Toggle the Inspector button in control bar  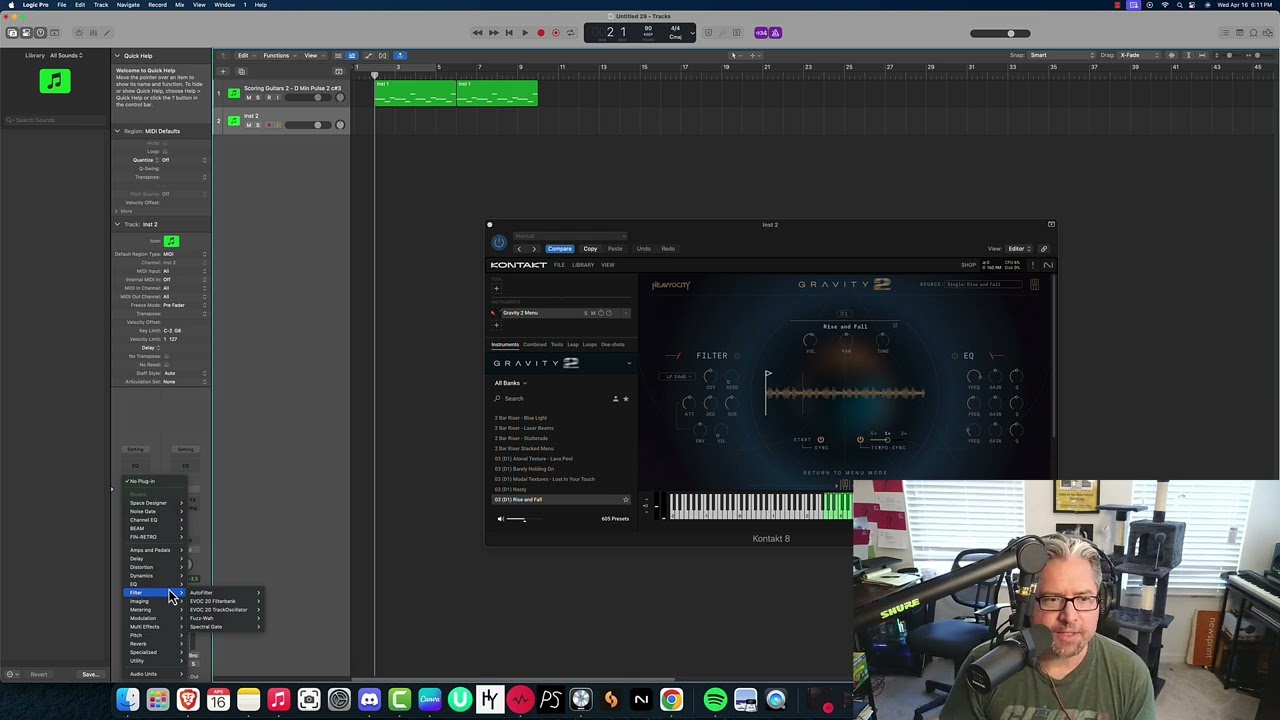26,33
